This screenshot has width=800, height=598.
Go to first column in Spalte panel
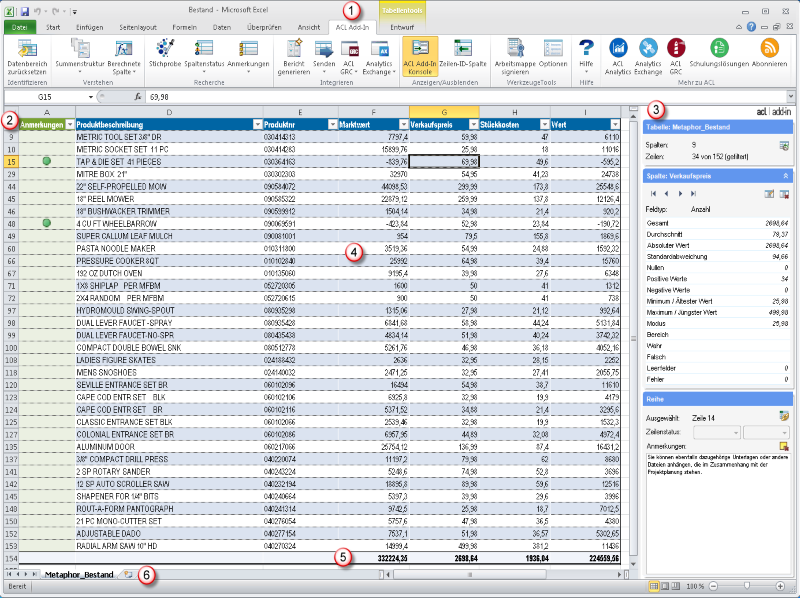(652, 192)
